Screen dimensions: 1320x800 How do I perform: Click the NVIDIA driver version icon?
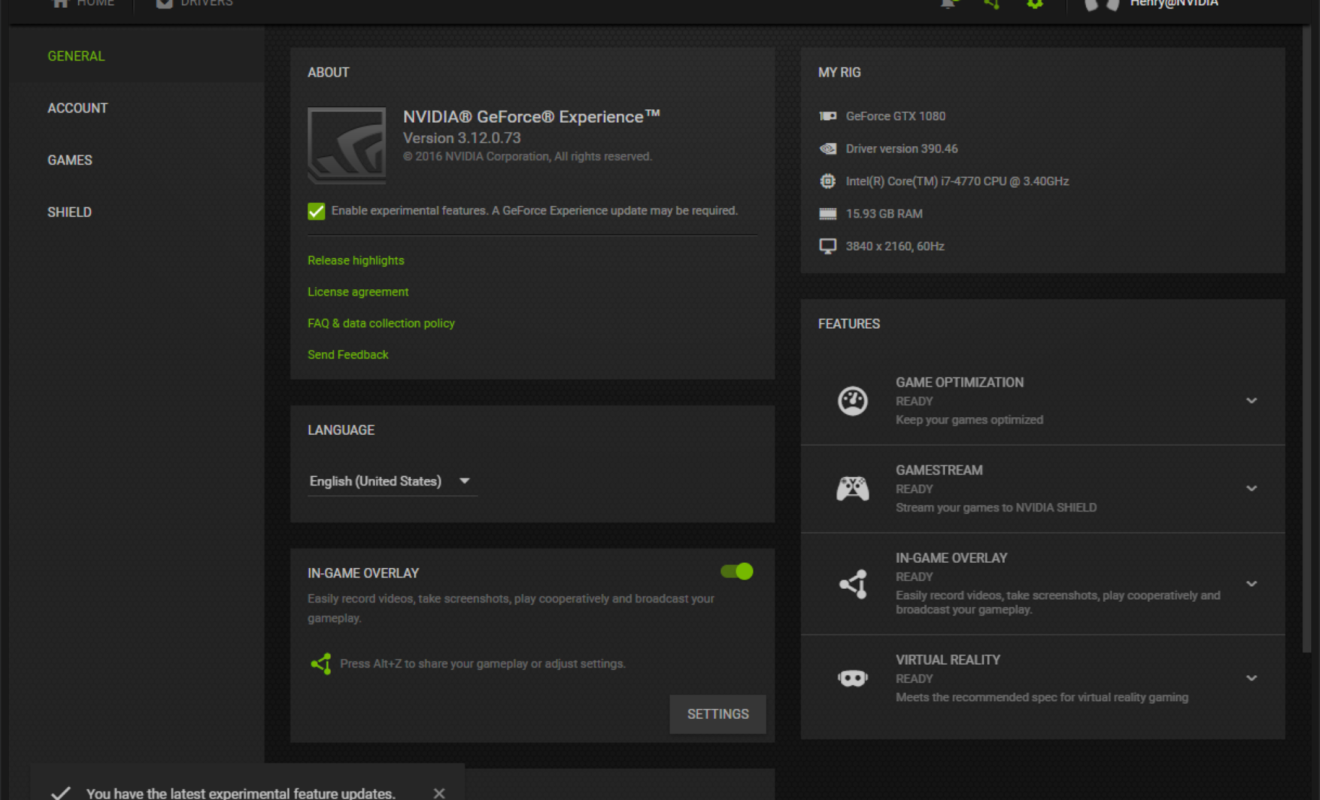coord(828,149)
